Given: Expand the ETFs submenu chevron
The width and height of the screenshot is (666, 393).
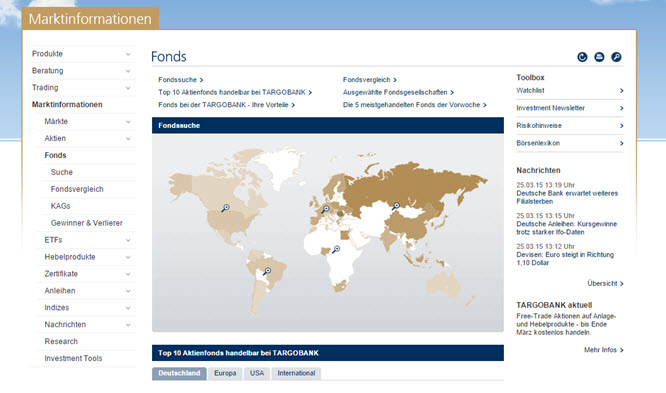Looking at the screenshot, I should [x=128, y=240].
